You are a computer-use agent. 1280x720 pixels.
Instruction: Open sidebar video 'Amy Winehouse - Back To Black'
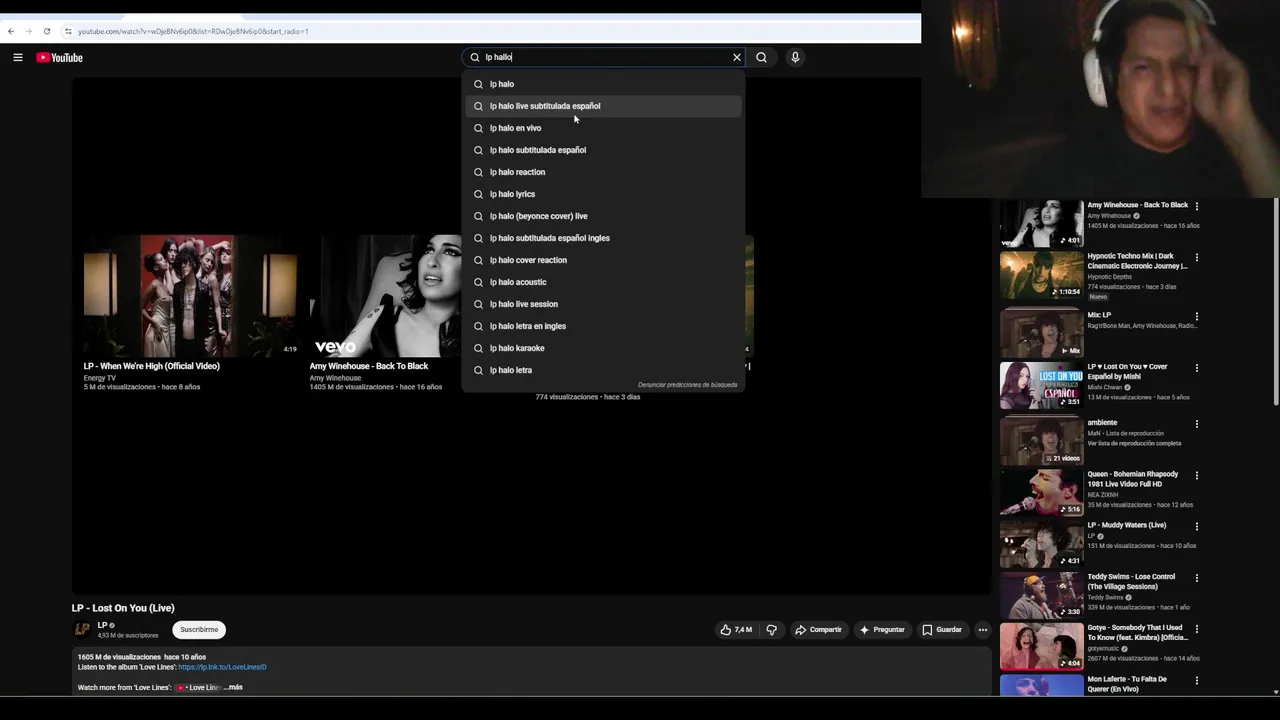[x=1040, y=223]
